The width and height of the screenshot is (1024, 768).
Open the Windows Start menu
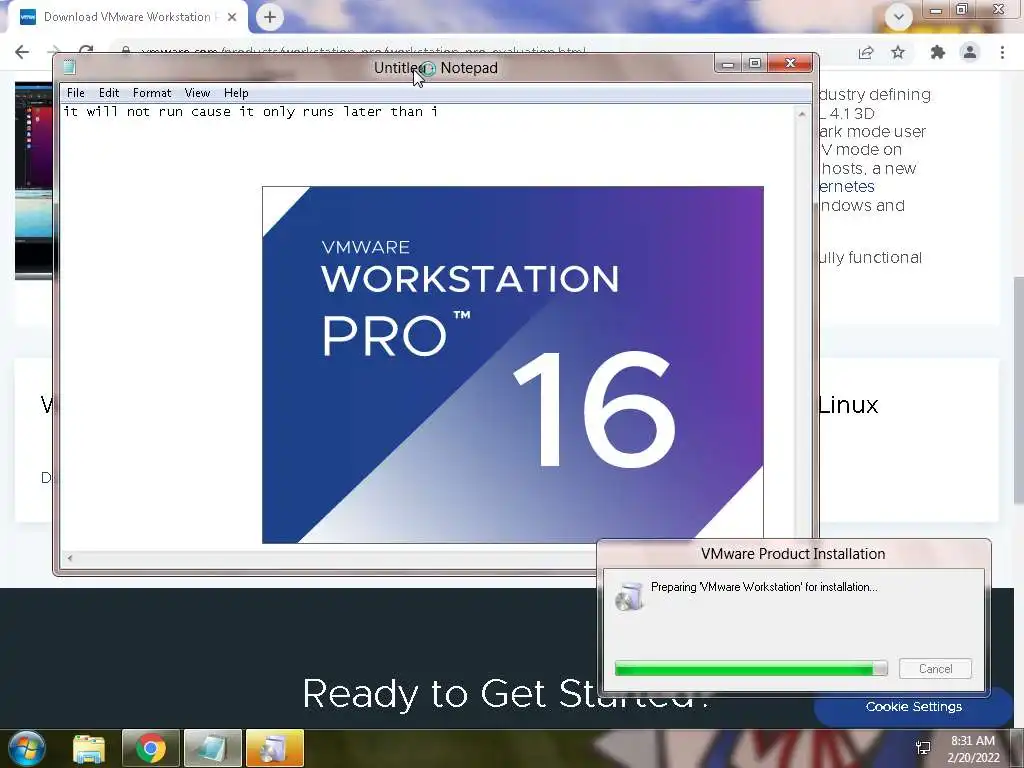(26, 748)
